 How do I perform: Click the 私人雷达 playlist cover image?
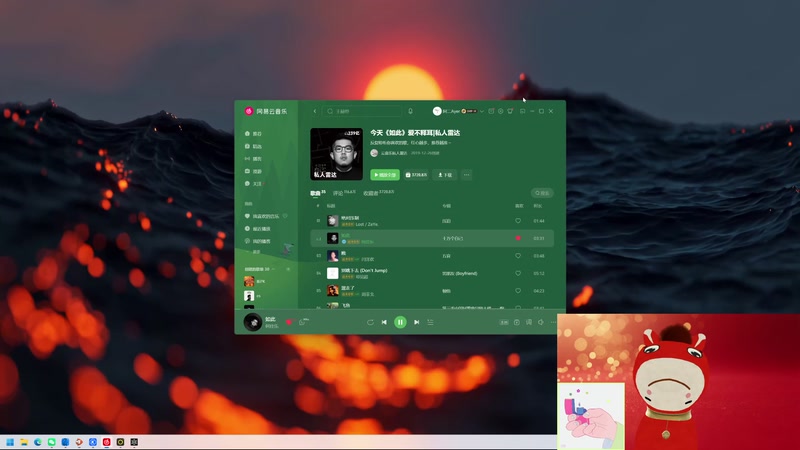coord(337,154)
